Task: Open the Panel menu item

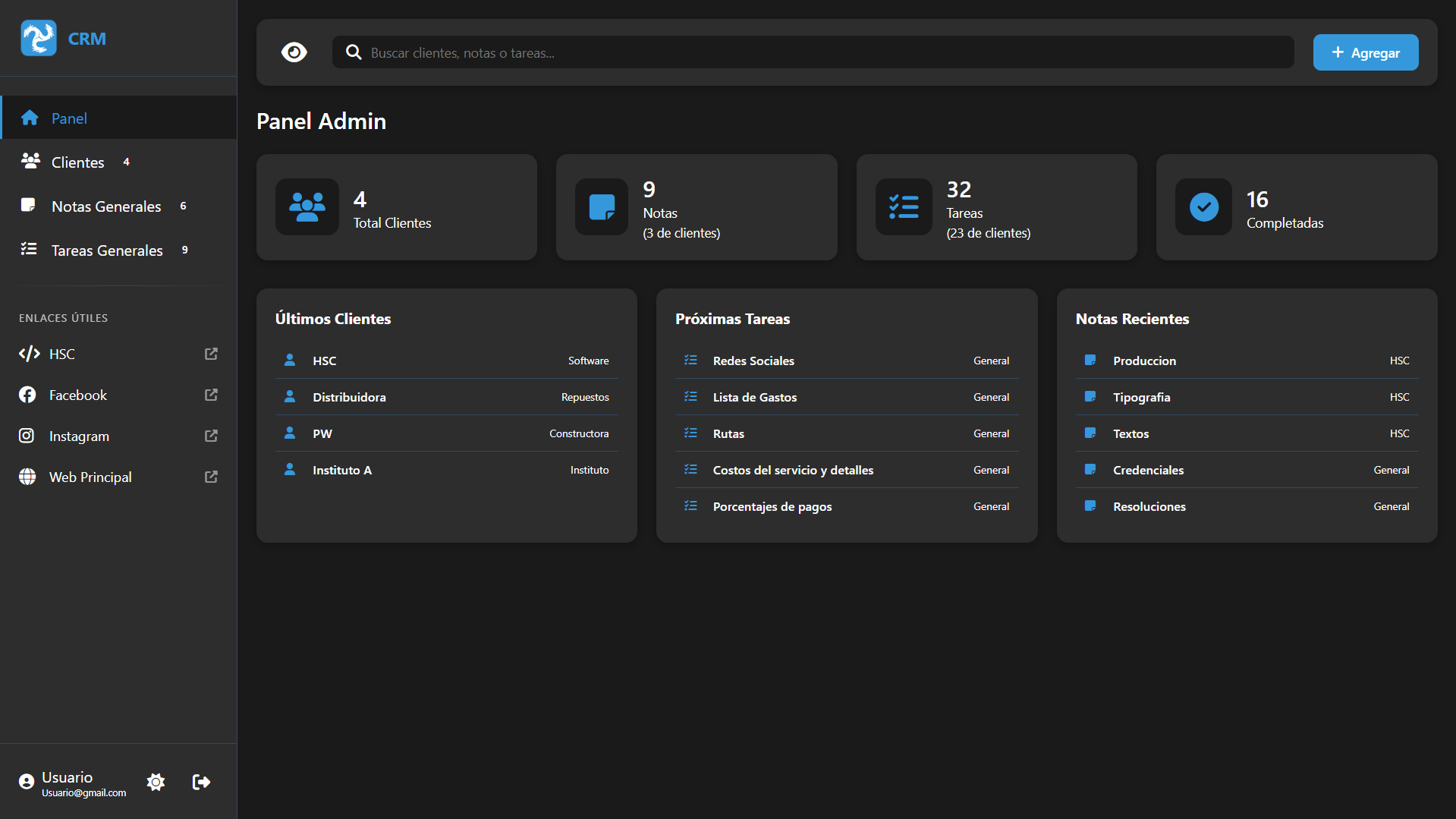Action: pyautogui.click(x=118, y=118)
